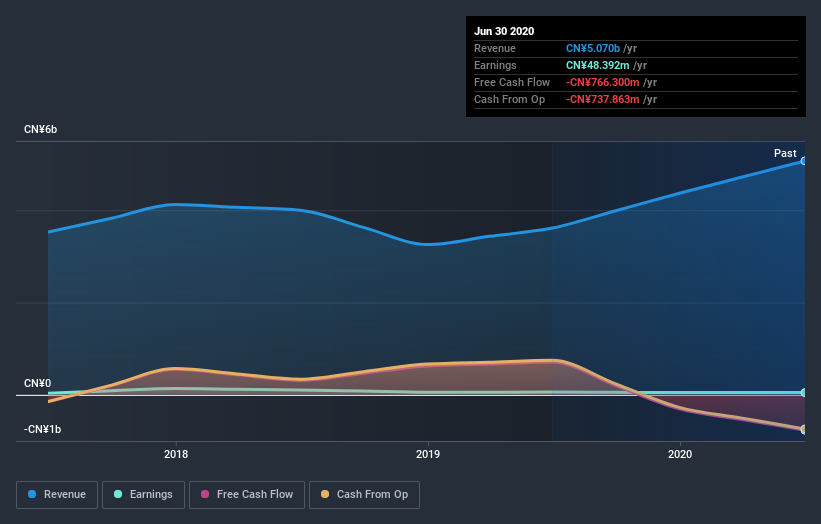Select the 2020 x-axis label

pyautogui.click(x=680, y=454)
